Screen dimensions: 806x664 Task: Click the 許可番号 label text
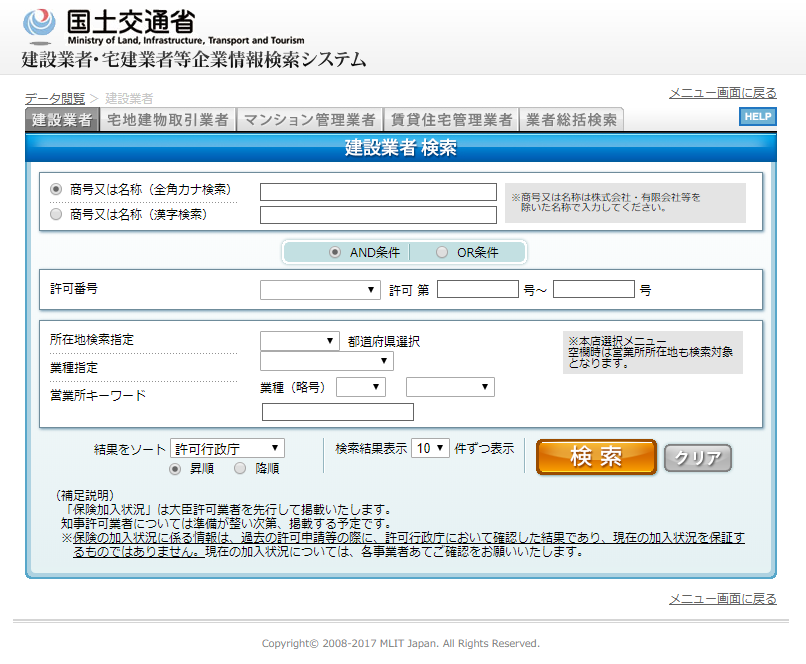[x=74, y=288]
